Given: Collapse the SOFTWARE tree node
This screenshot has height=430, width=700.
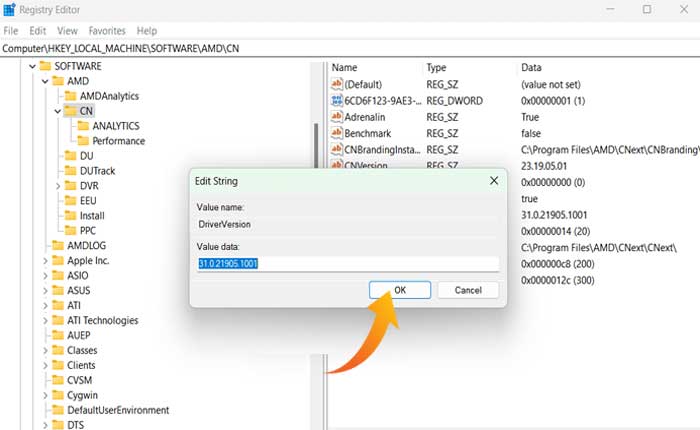Looking at the screenshot, I should coord(33,66).
